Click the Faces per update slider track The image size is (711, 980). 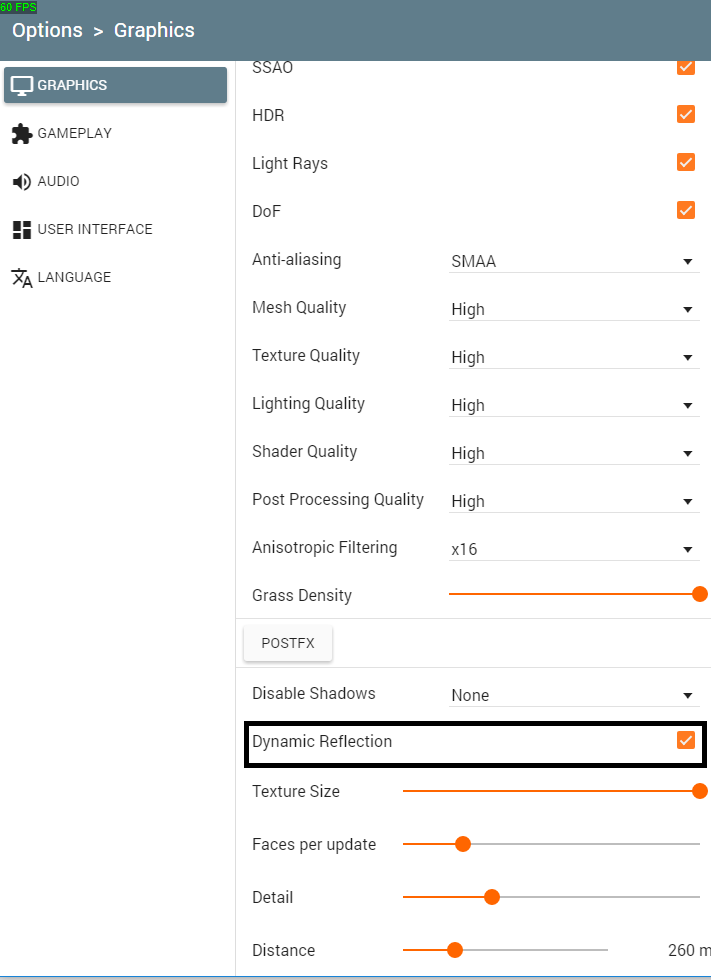pyautogui.click(x=551, y=844)
